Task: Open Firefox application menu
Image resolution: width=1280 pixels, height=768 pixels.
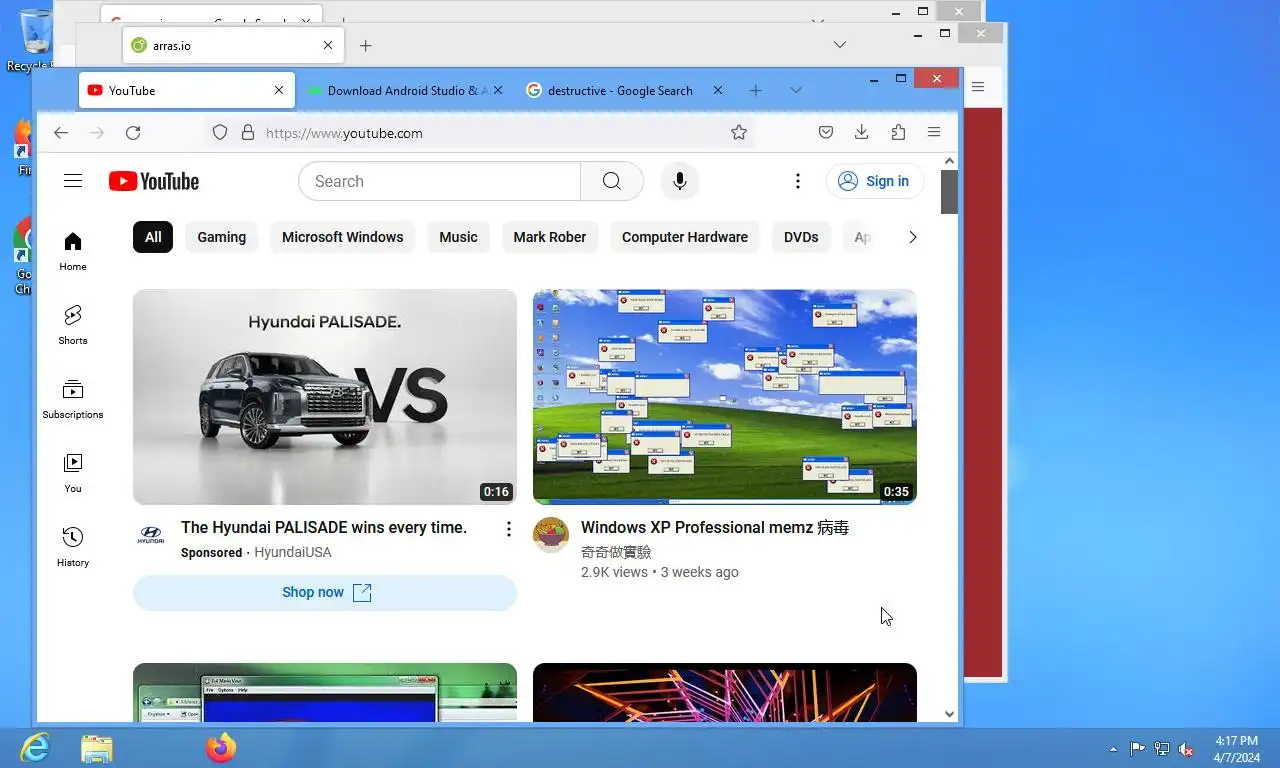Action: coord(934,133)
